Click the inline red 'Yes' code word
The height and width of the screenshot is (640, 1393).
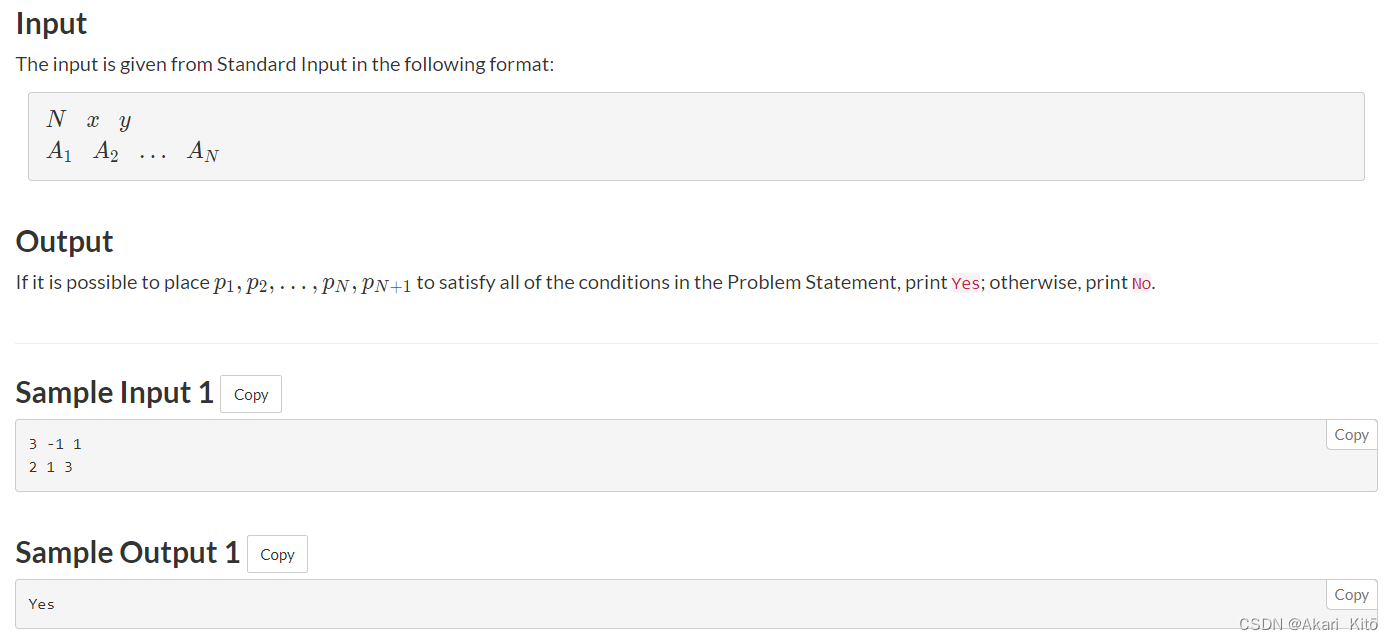(966, 283)
